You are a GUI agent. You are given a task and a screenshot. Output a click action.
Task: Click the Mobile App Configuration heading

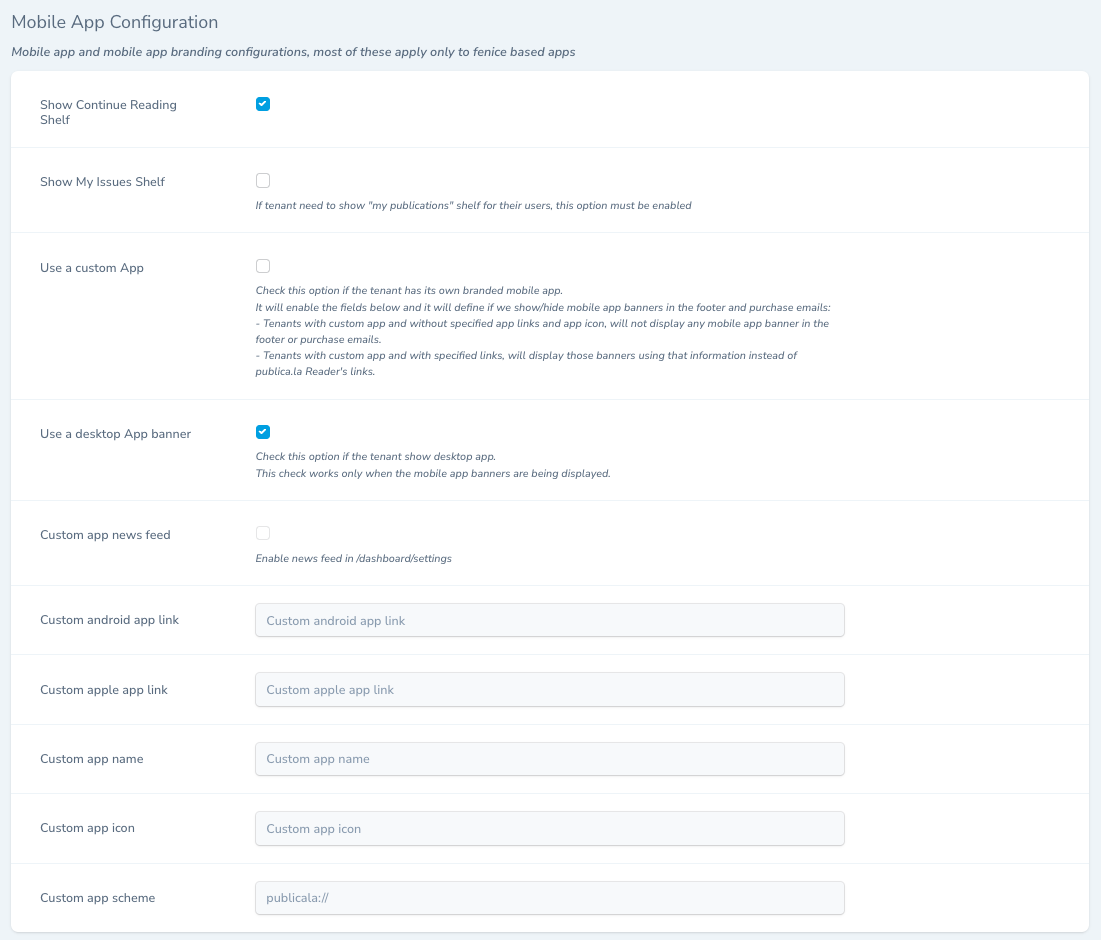(114, 21)
